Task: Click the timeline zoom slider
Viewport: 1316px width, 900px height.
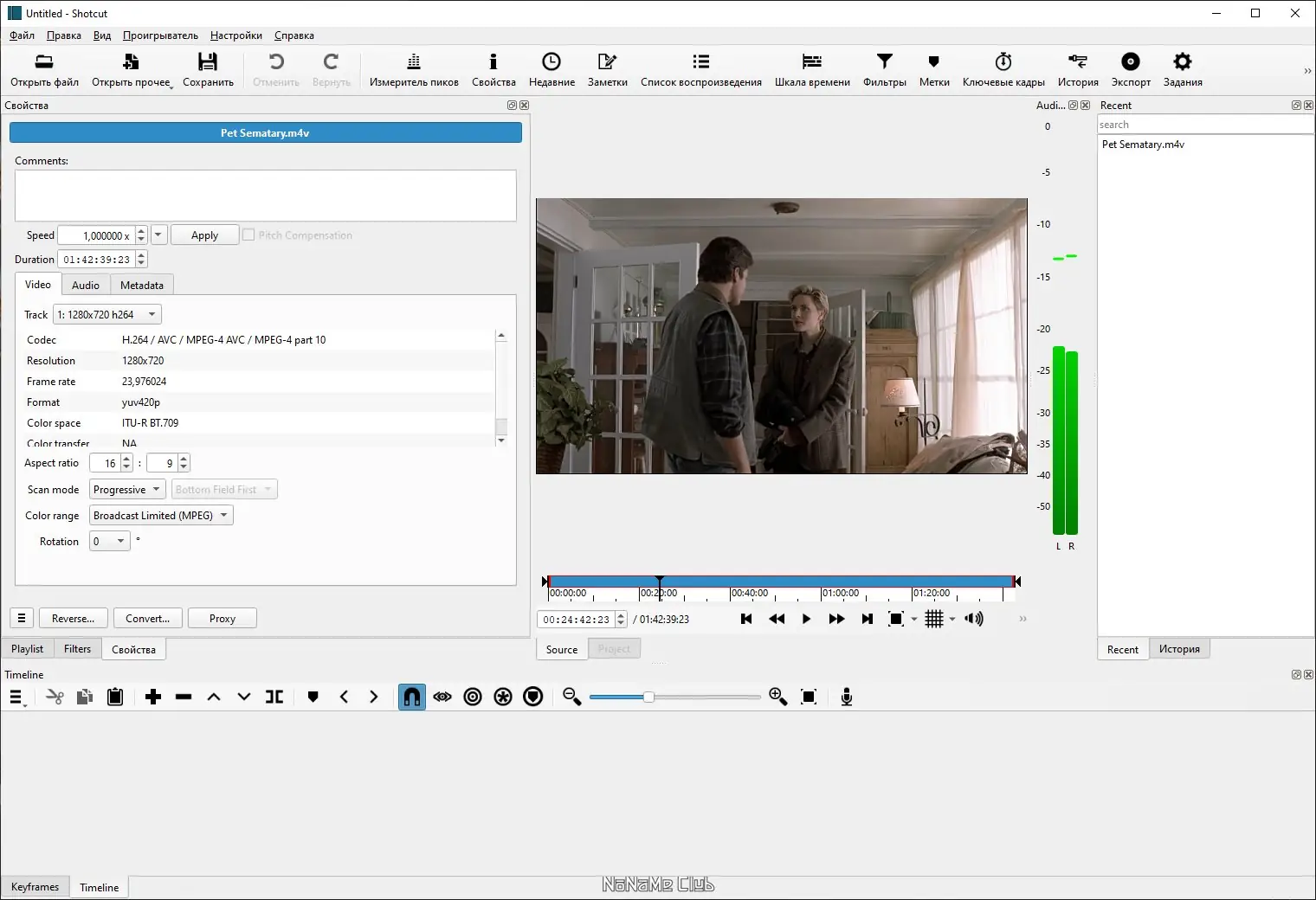Action: pos(648,697)
